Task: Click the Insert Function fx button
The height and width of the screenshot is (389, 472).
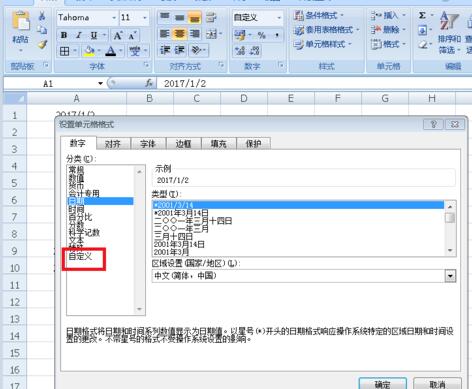Action: (149, 83)
